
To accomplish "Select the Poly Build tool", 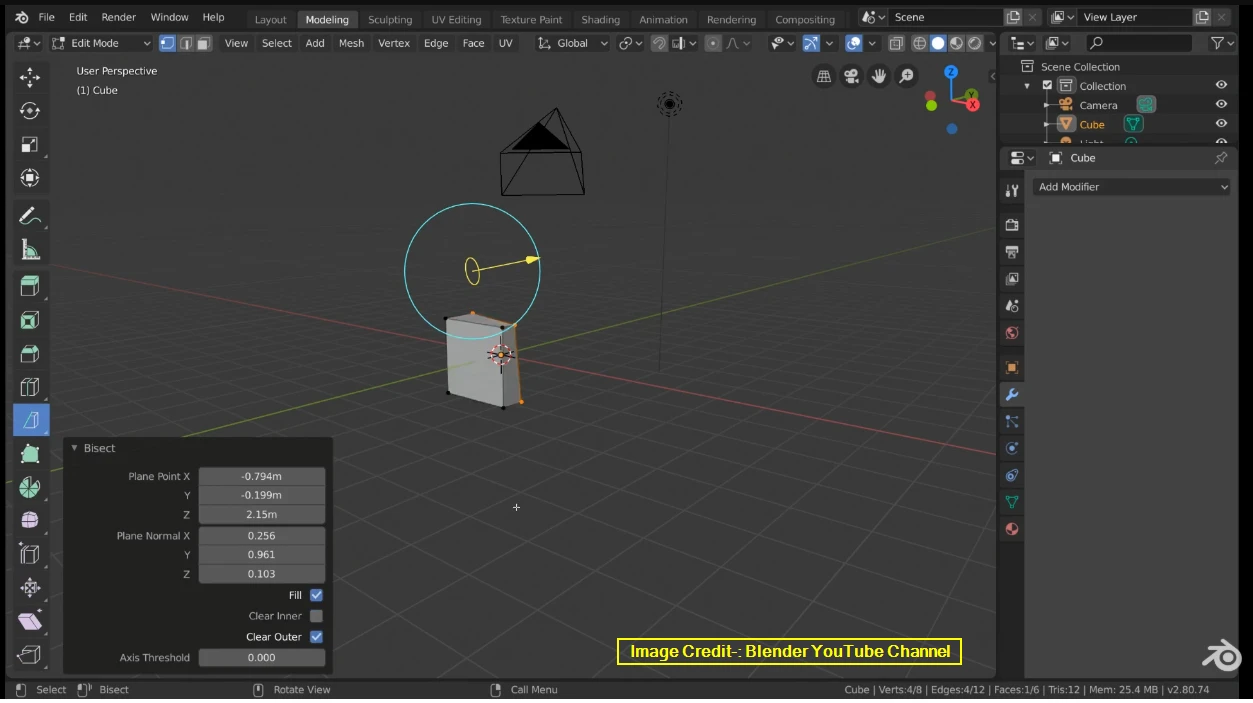I will point(30,454).
